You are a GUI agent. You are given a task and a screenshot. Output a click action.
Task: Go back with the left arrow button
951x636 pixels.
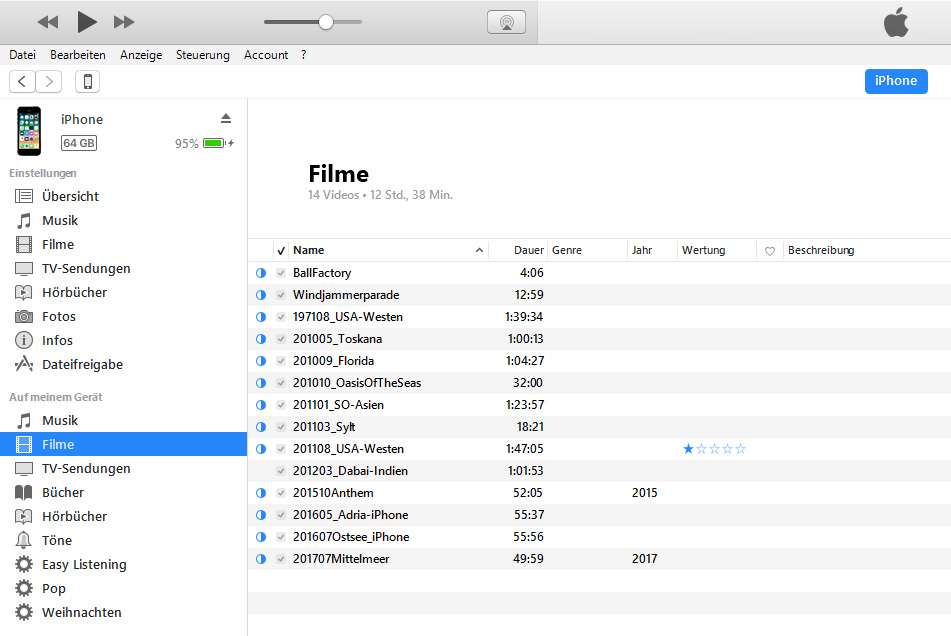22,81
